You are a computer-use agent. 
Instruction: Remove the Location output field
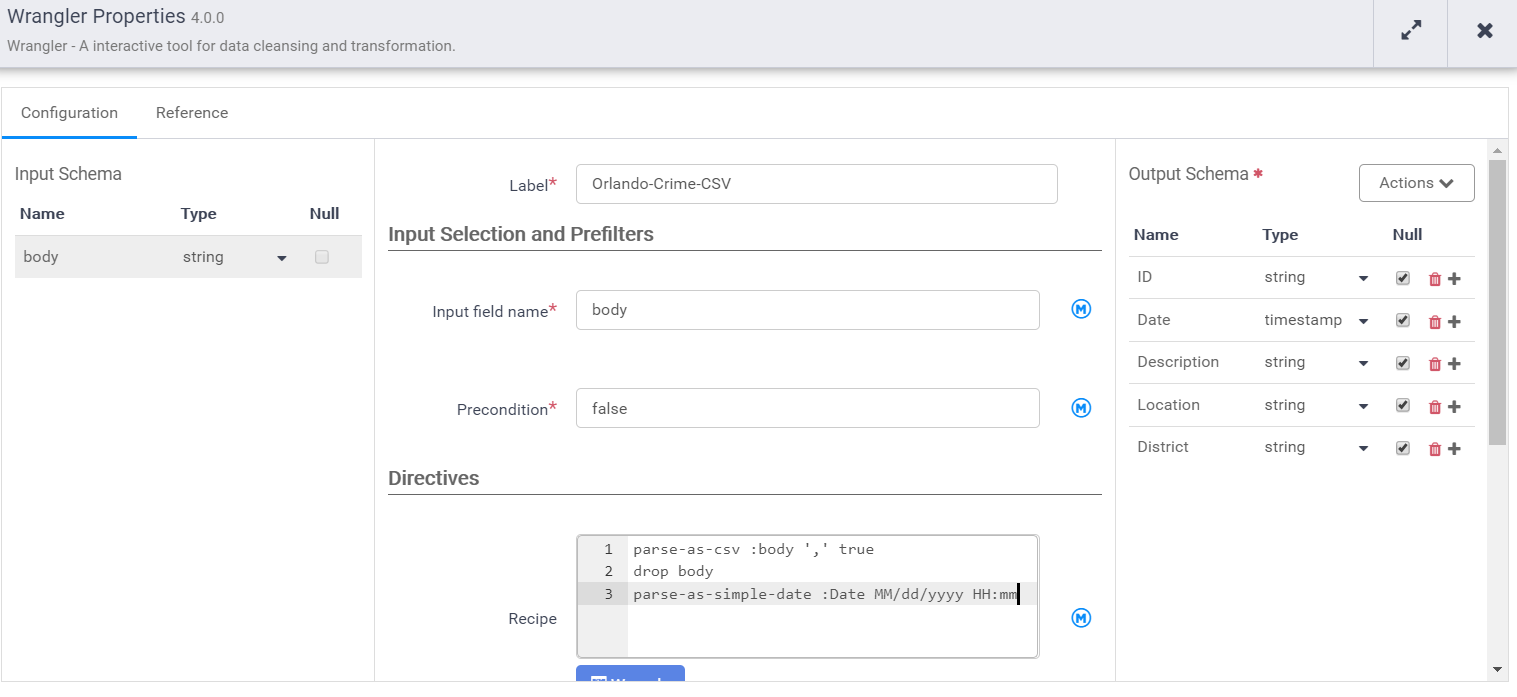1435,406
